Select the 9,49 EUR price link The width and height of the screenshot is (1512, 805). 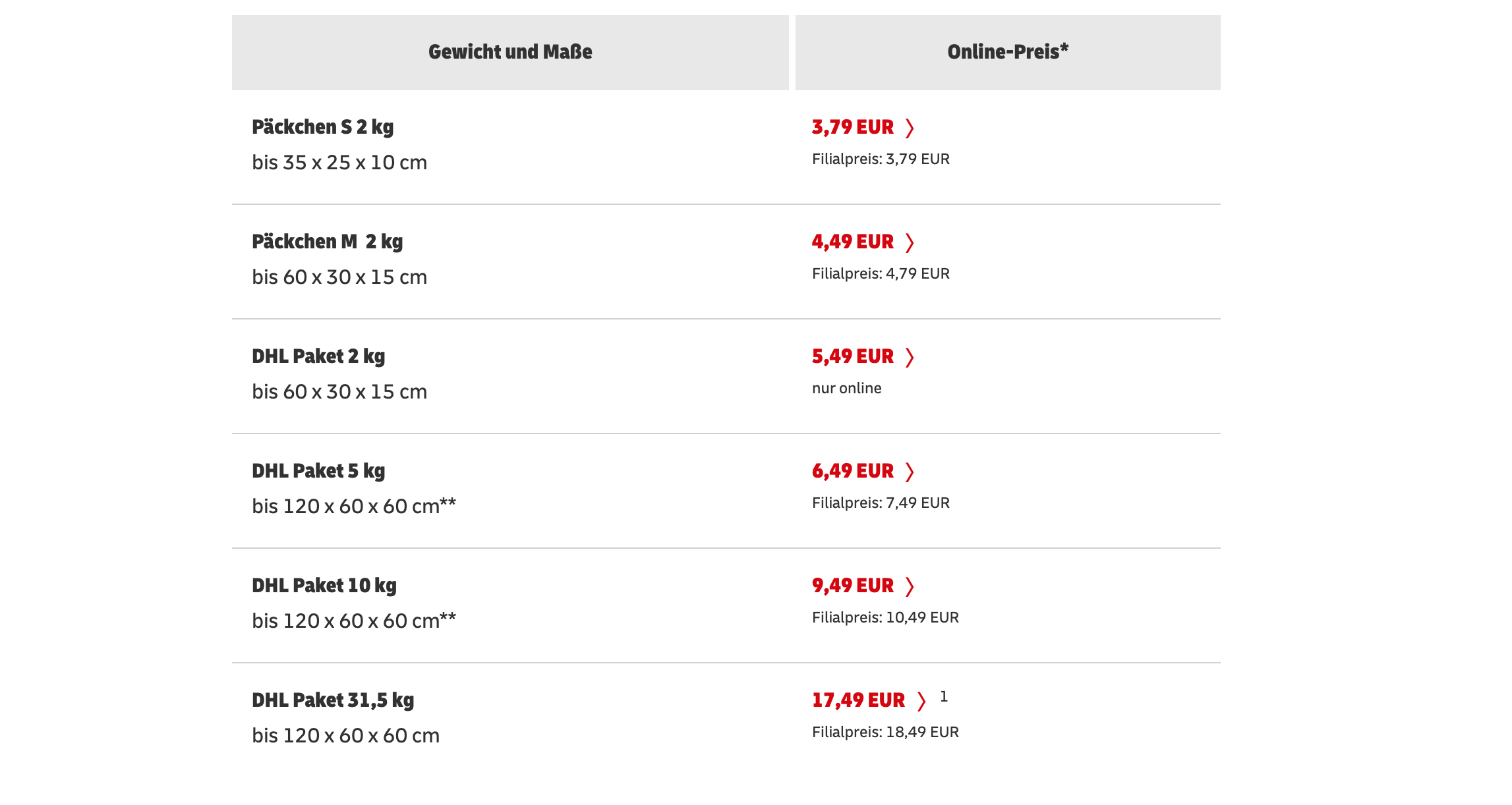[x=852, y=586]
